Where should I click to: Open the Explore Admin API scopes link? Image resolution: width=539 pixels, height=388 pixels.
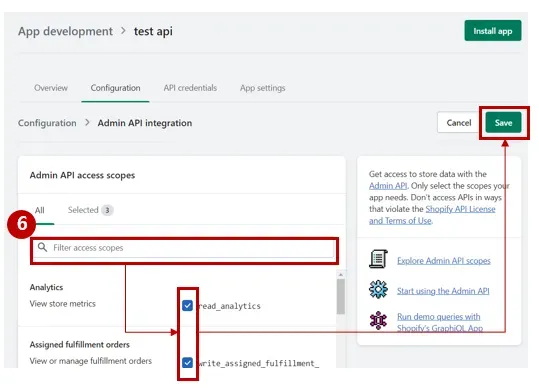pyautogui.click(x=443, y=261)
